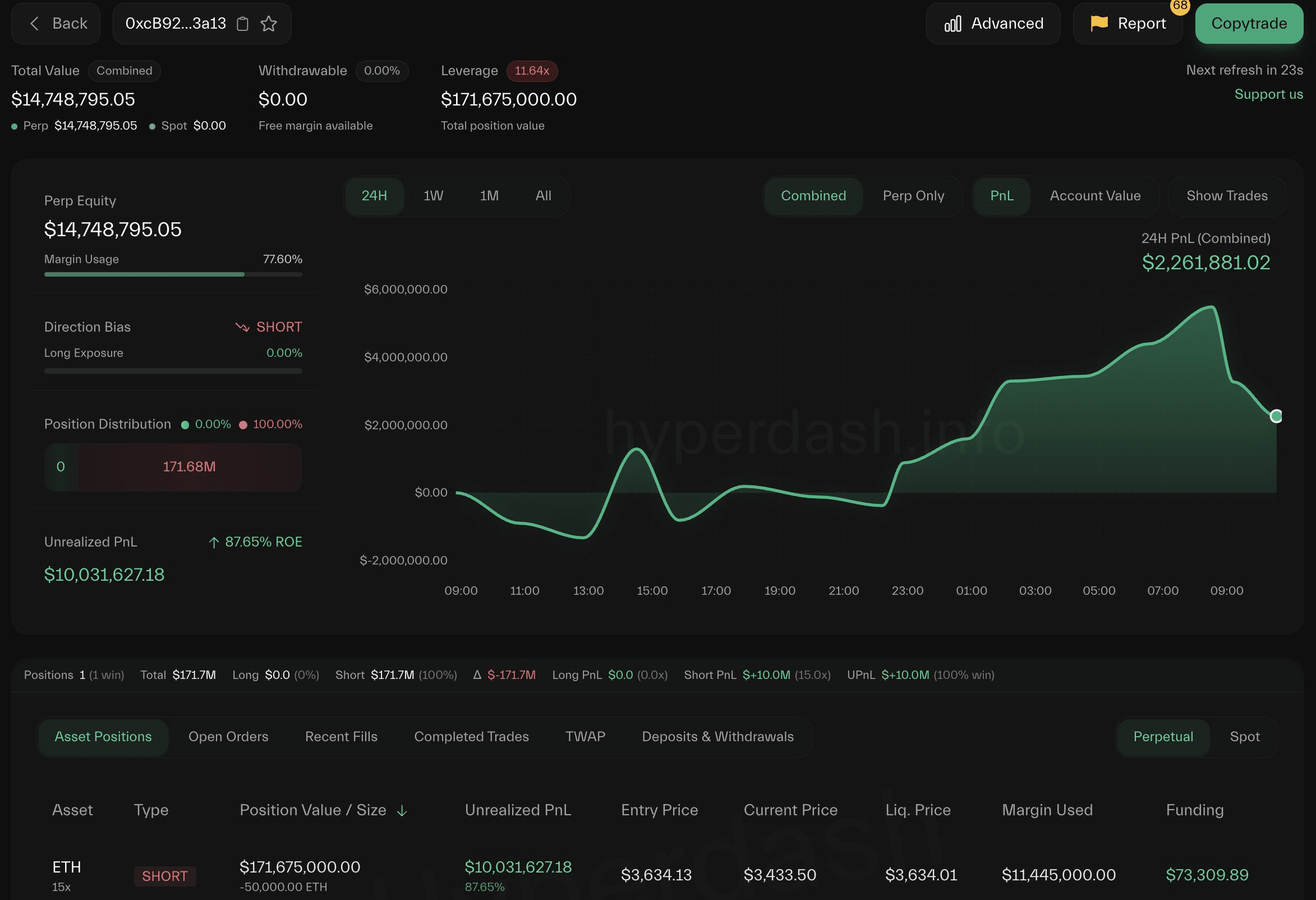
Task: Switch chart to Perp Only mode
Action: 913,196
